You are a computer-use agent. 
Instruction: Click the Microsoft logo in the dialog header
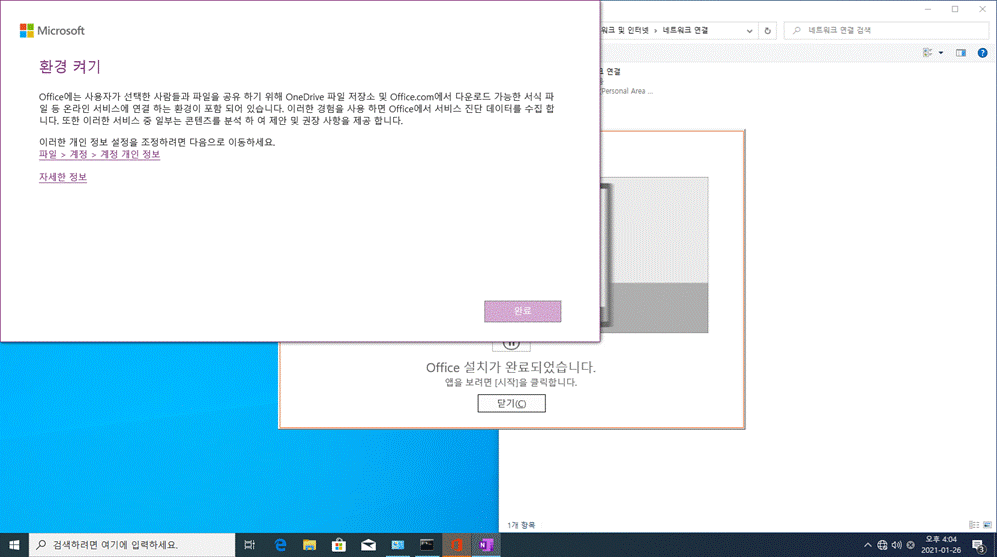[x=52, y=31]
